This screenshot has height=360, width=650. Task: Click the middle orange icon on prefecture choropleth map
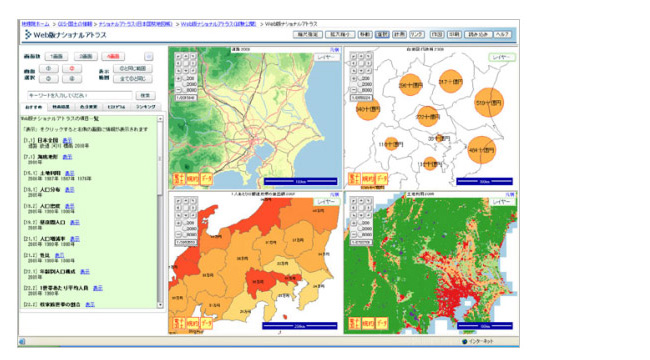[193, 323]
